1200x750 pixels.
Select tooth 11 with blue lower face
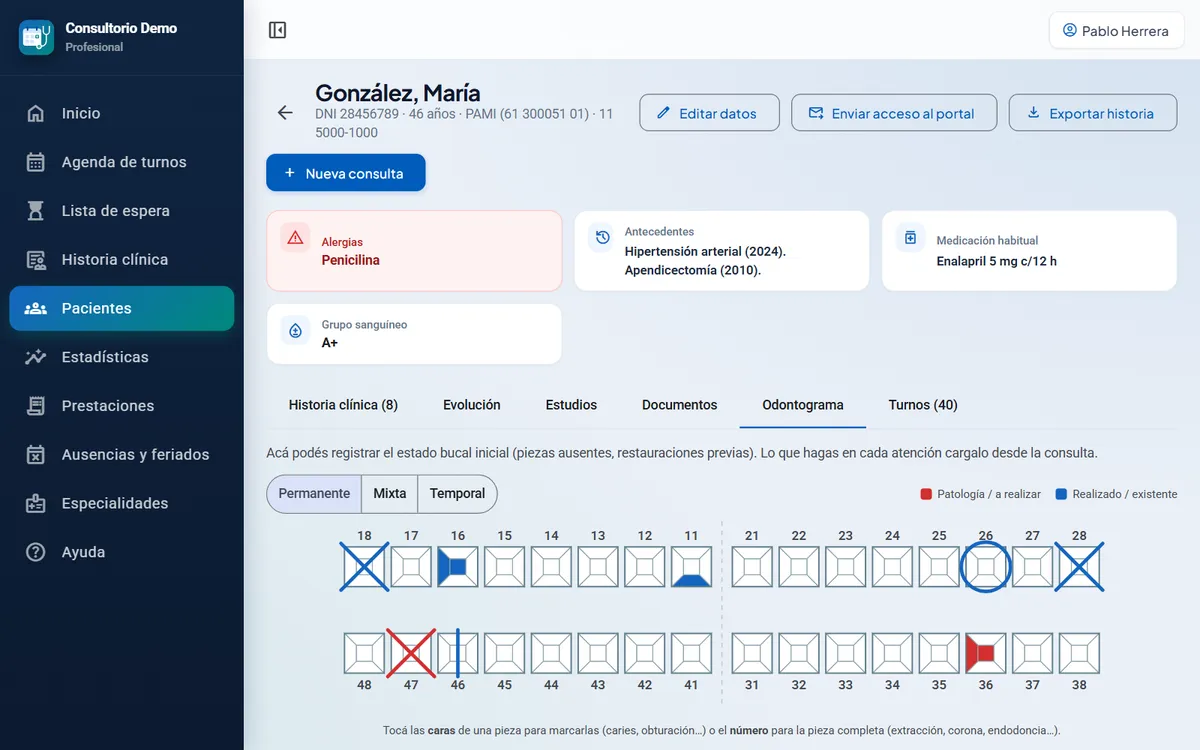(x=691, y=567)
